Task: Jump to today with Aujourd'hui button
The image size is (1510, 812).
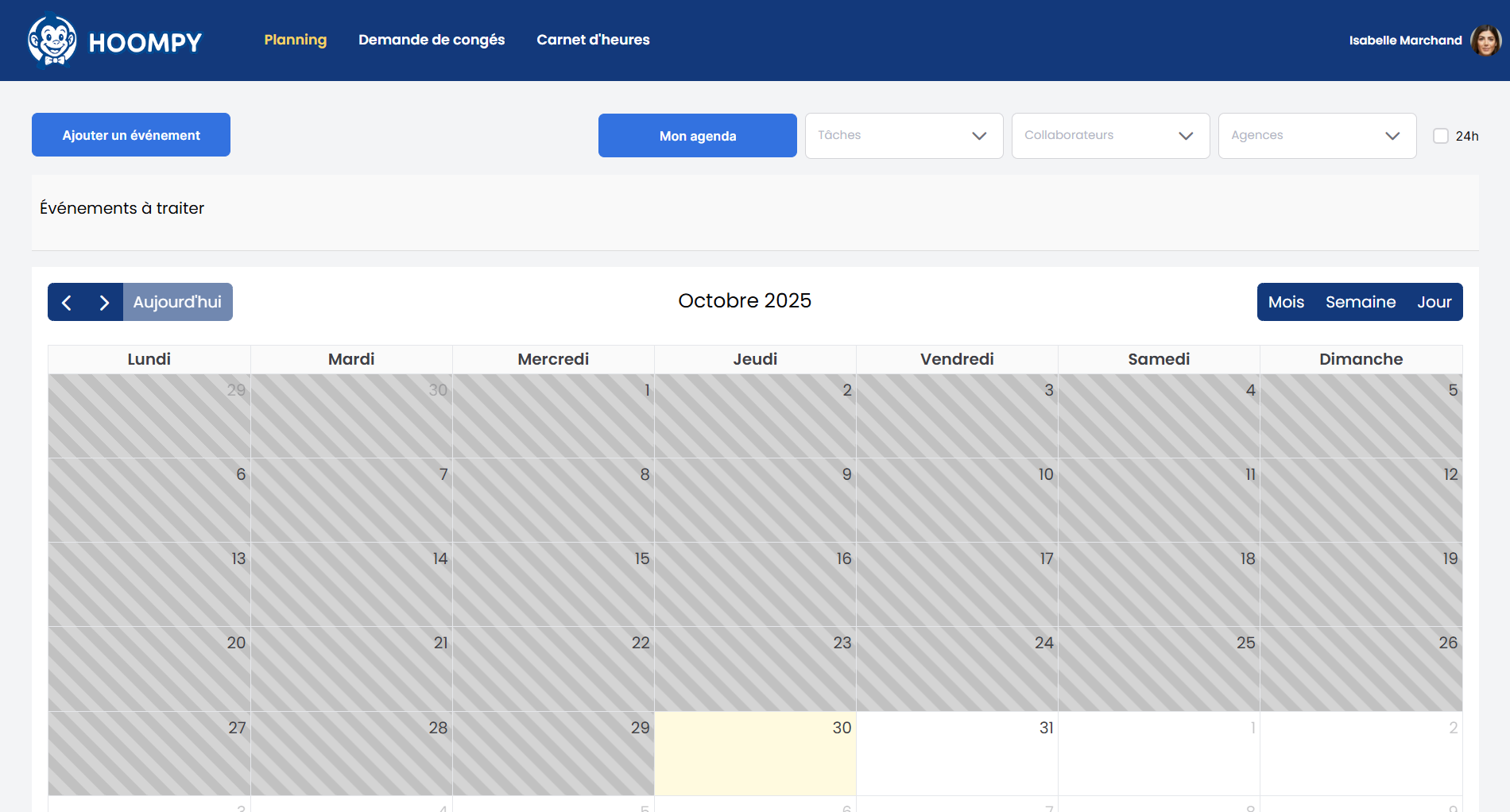Action: (x=177, y=303)
